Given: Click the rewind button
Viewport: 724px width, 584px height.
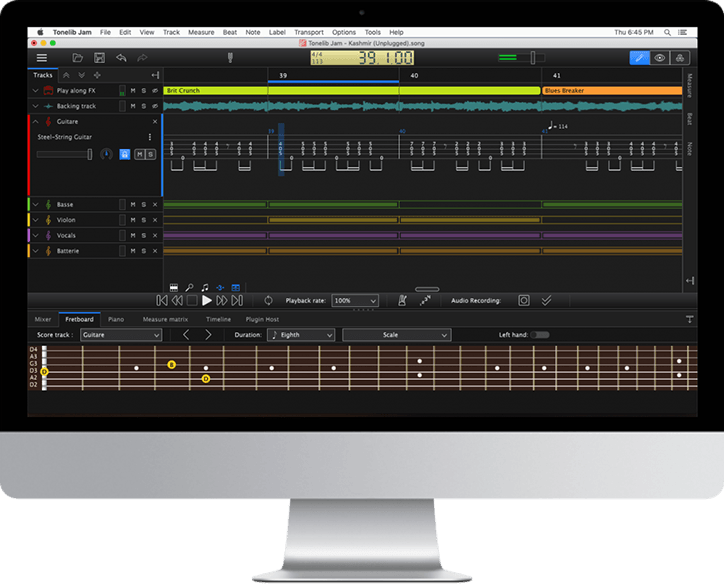Looking at the screenshot, I should pos(177,301).
